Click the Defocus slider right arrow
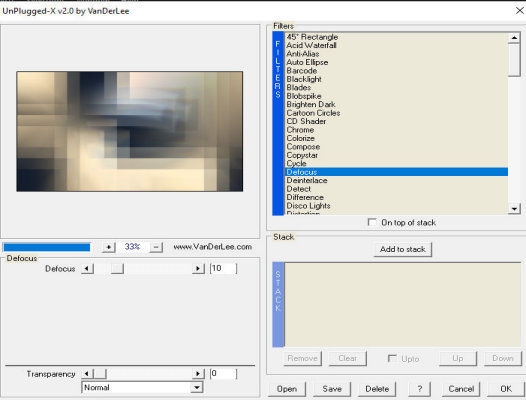The height and width of the screenshot is (400, 526). point(198,268)
